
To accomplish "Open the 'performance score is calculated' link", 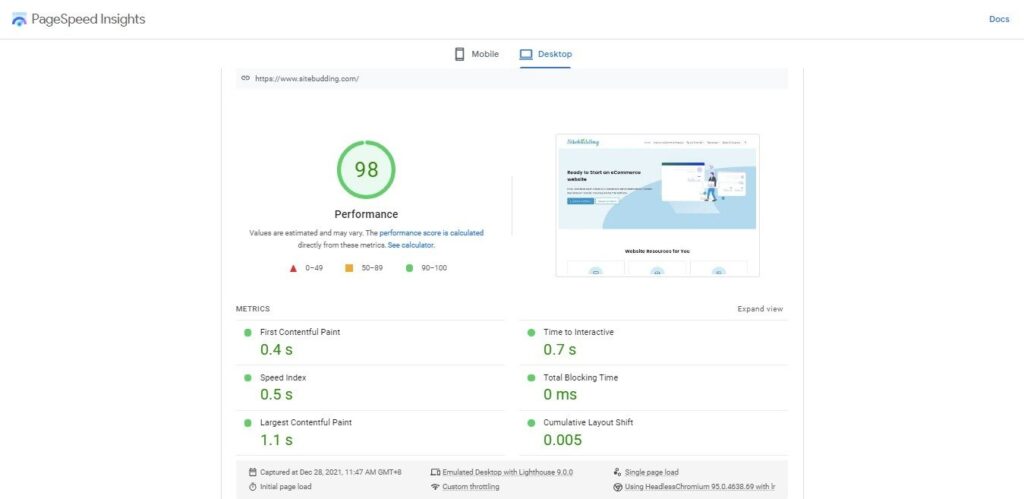I will tap(431, 232).
